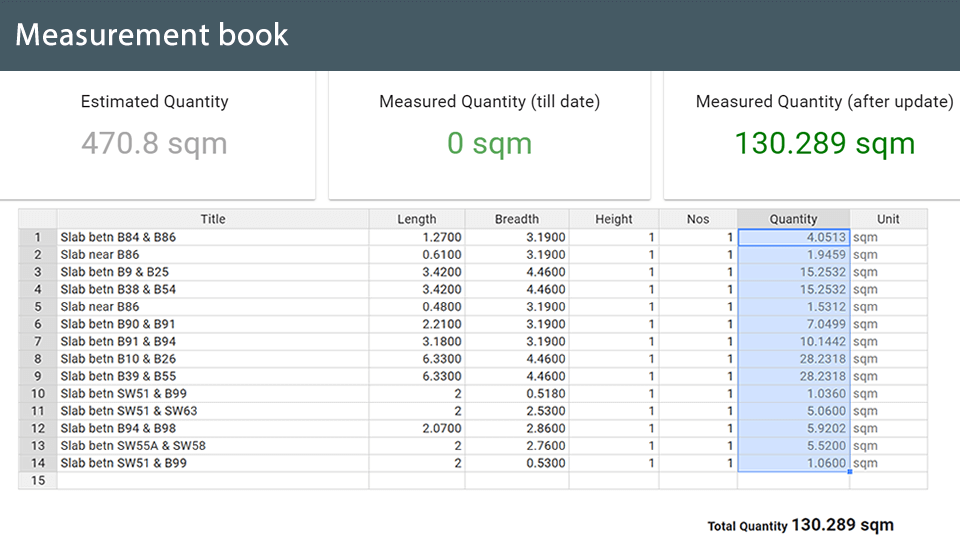
Task: Click the empty Quantity cell in row 15
Action: coord(793,481)
